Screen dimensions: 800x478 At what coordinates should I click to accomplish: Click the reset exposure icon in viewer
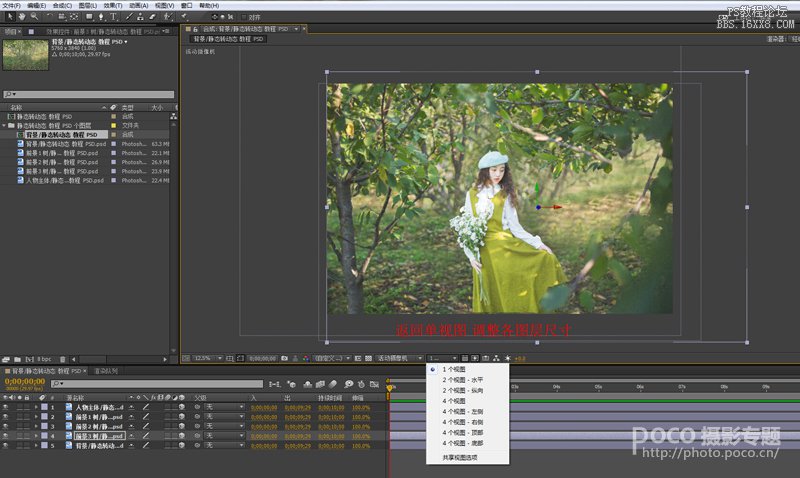[508, 358]
